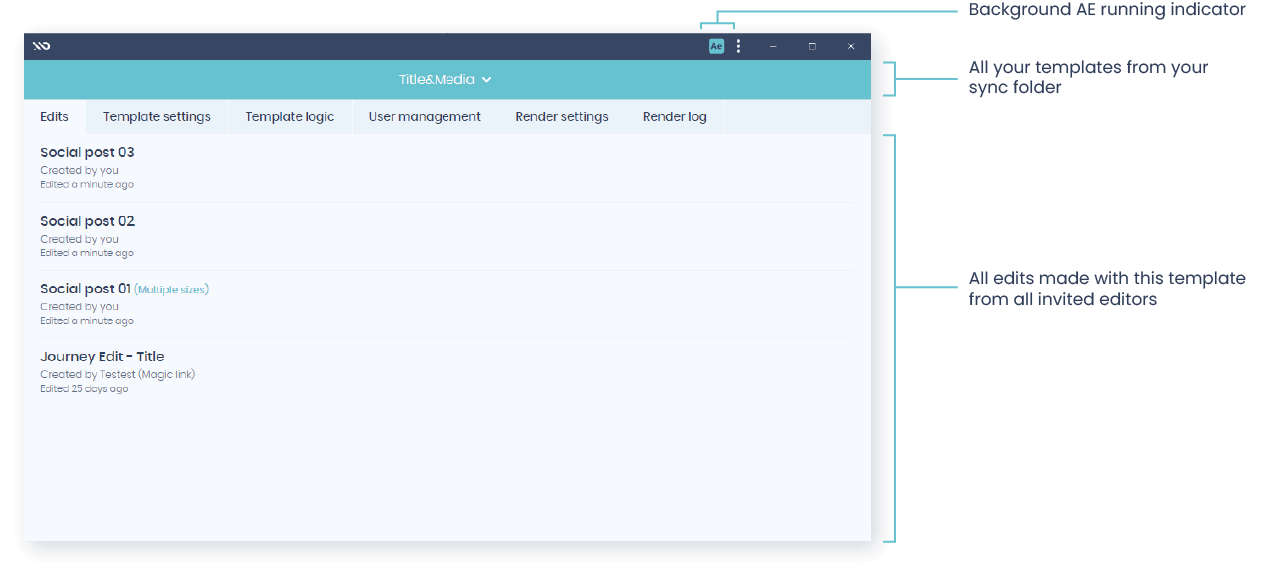The width and height of the screenshot is (1285, 578).
Task: Minimize the application window
Action: (773, 46)
